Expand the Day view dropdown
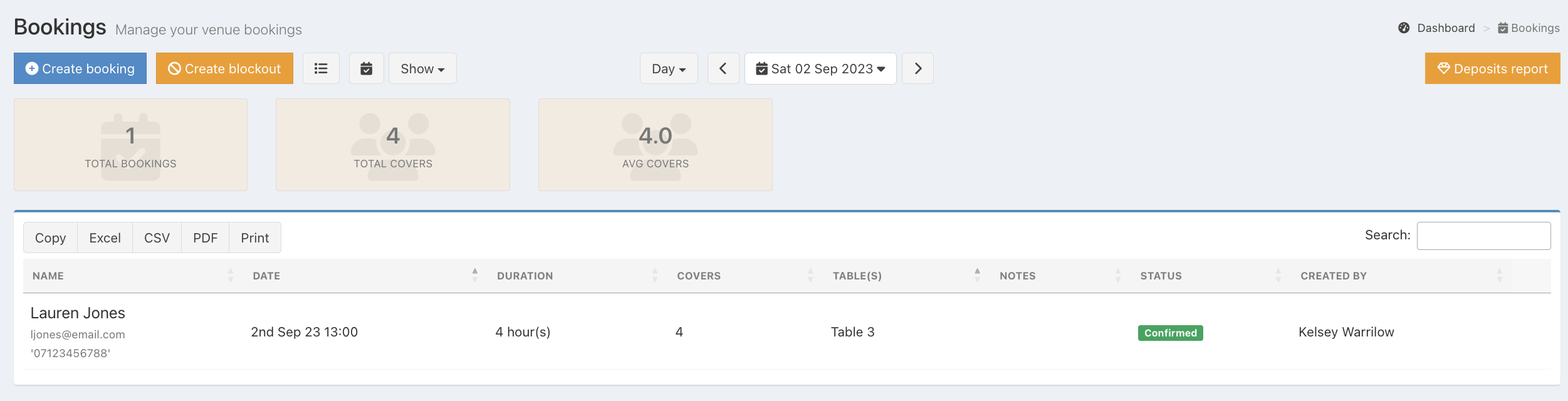Image resolution: width=1568 pixels, height=401 pixels. click(669, 68)
